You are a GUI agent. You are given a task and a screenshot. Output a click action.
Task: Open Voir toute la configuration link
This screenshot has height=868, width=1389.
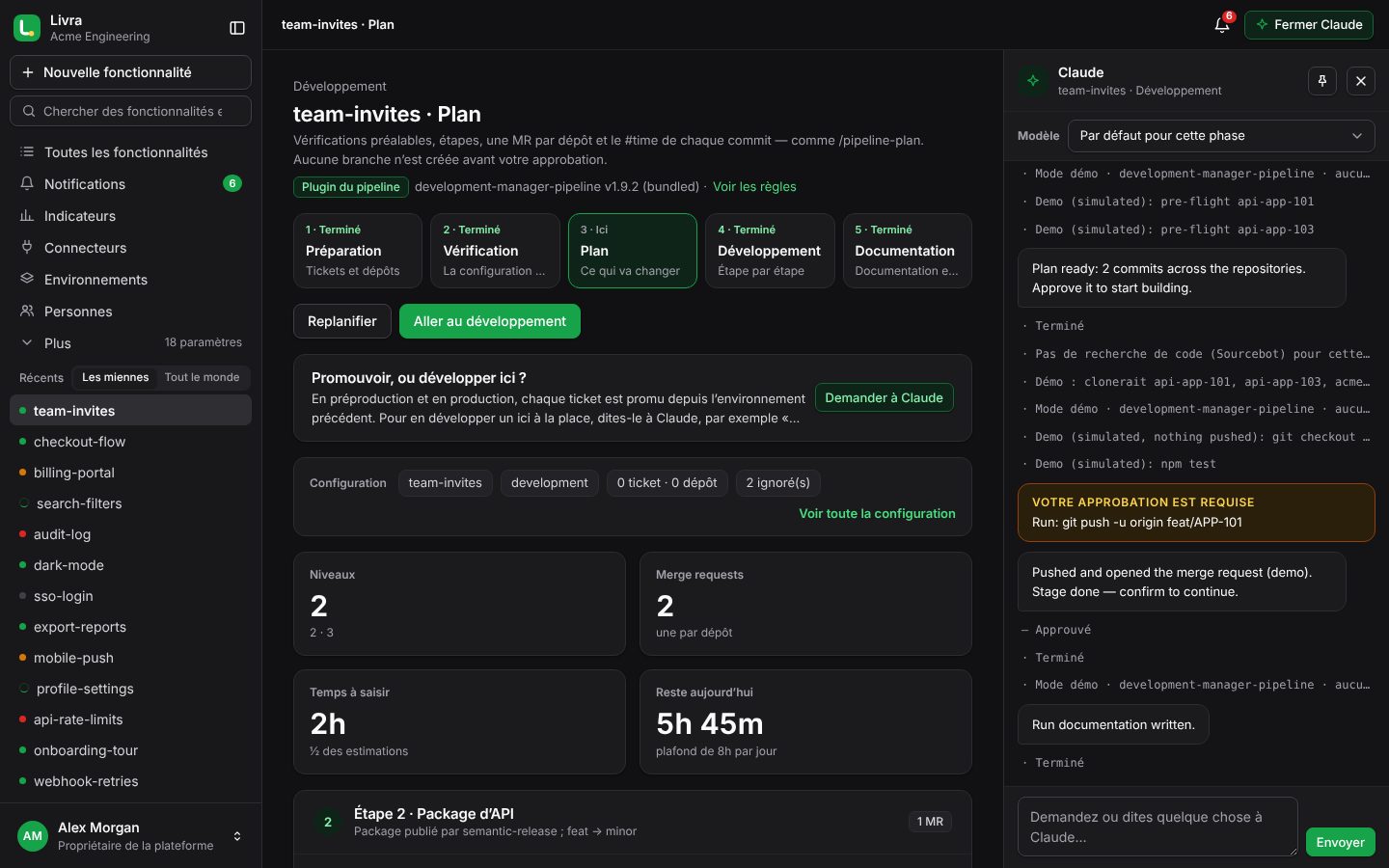coord(877,514)
